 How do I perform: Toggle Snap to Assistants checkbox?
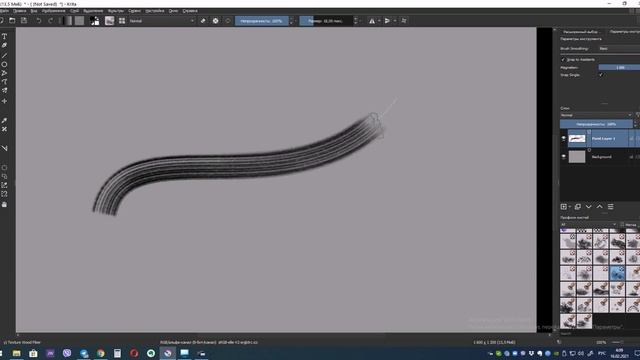click(x=563, y=60)
